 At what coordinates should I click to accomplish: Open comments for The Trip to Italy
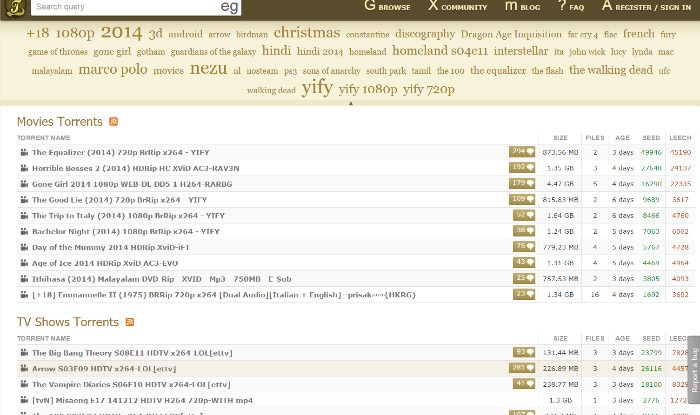point(524,215)
